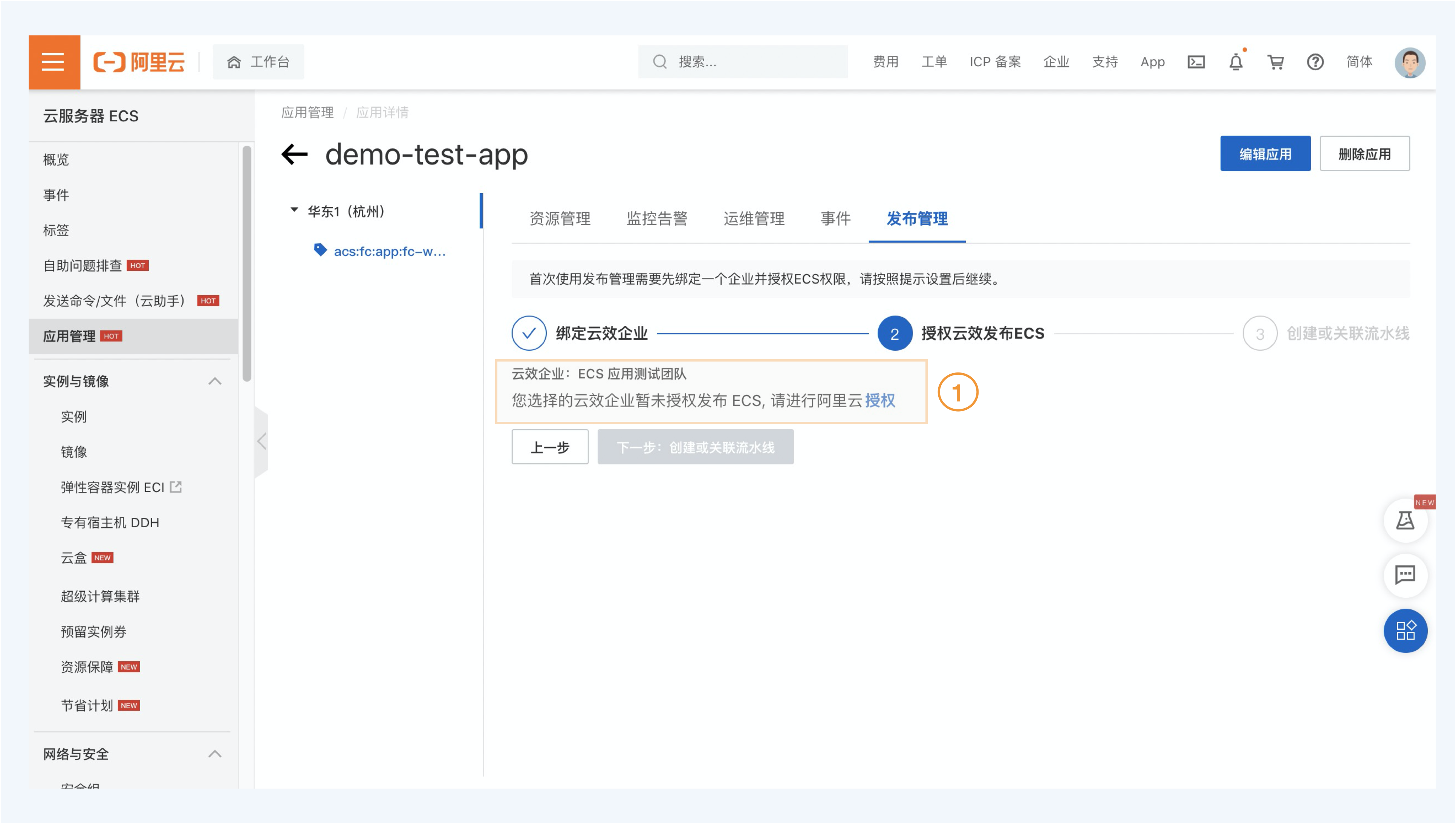Open 实例 under 实例与镜像
1456x824 pixels.
73,417
